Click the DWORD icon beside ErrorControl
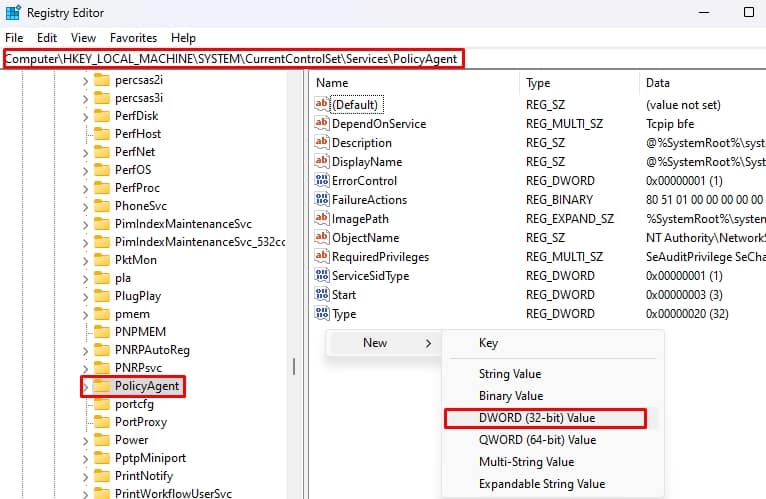 (321, 180)
